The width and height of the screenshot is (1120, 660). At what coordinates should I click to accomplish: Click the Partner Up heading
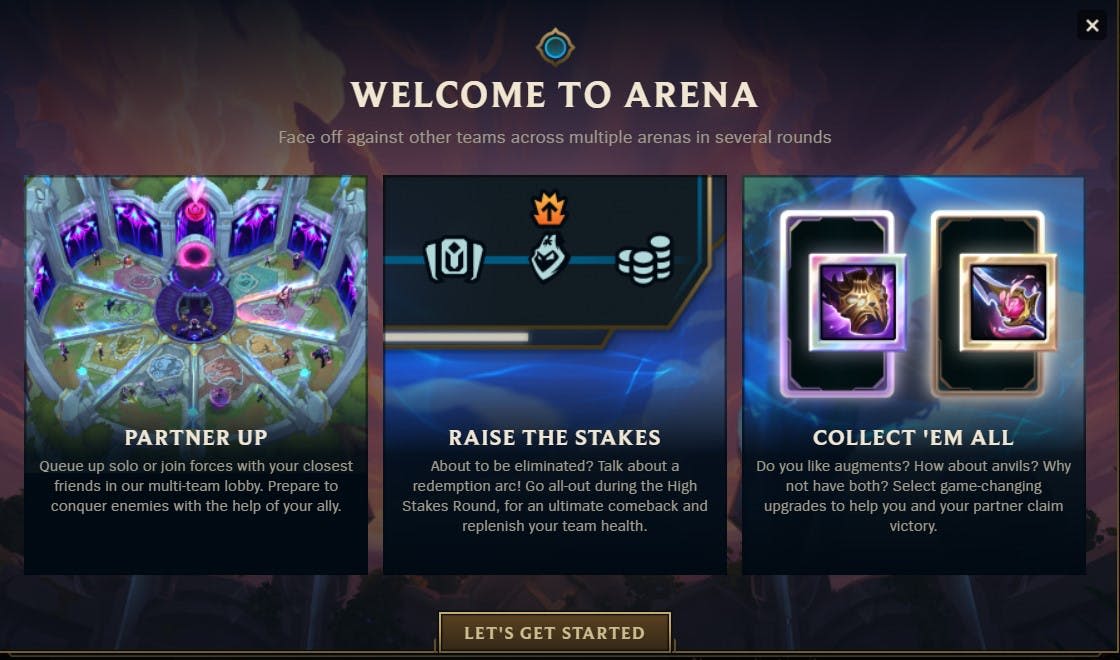point(196,437)
